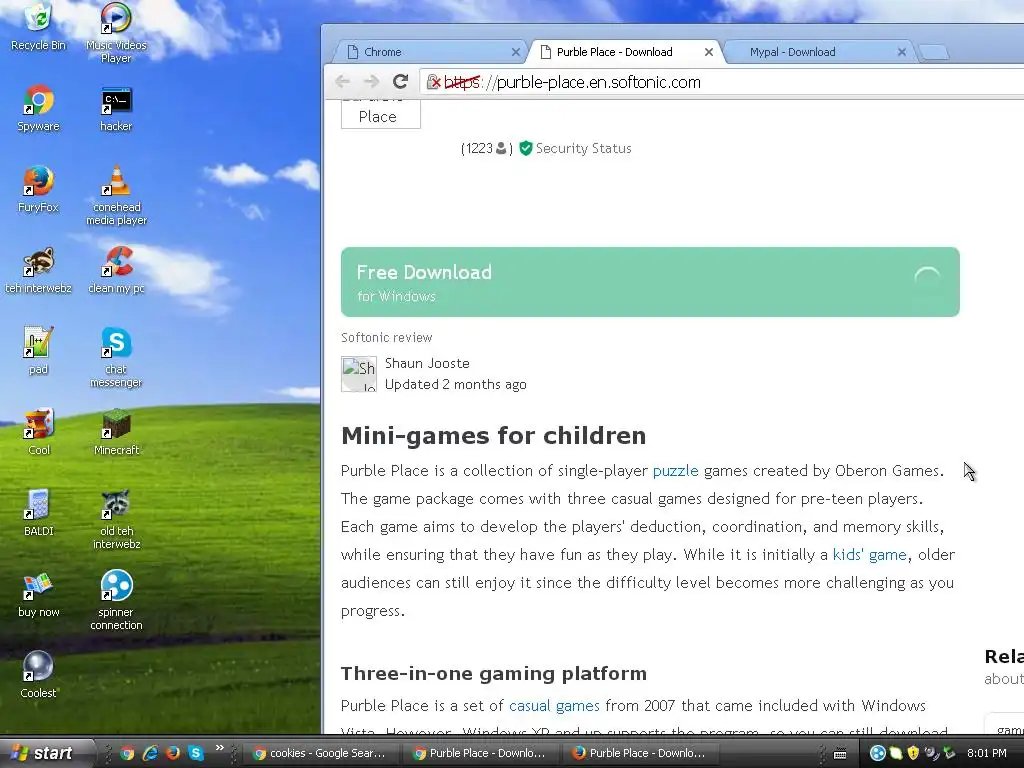Close the Chrome tab
The height and width of the screenshot is (768, 1024).
pyautogui.click(x=516, y=52)
